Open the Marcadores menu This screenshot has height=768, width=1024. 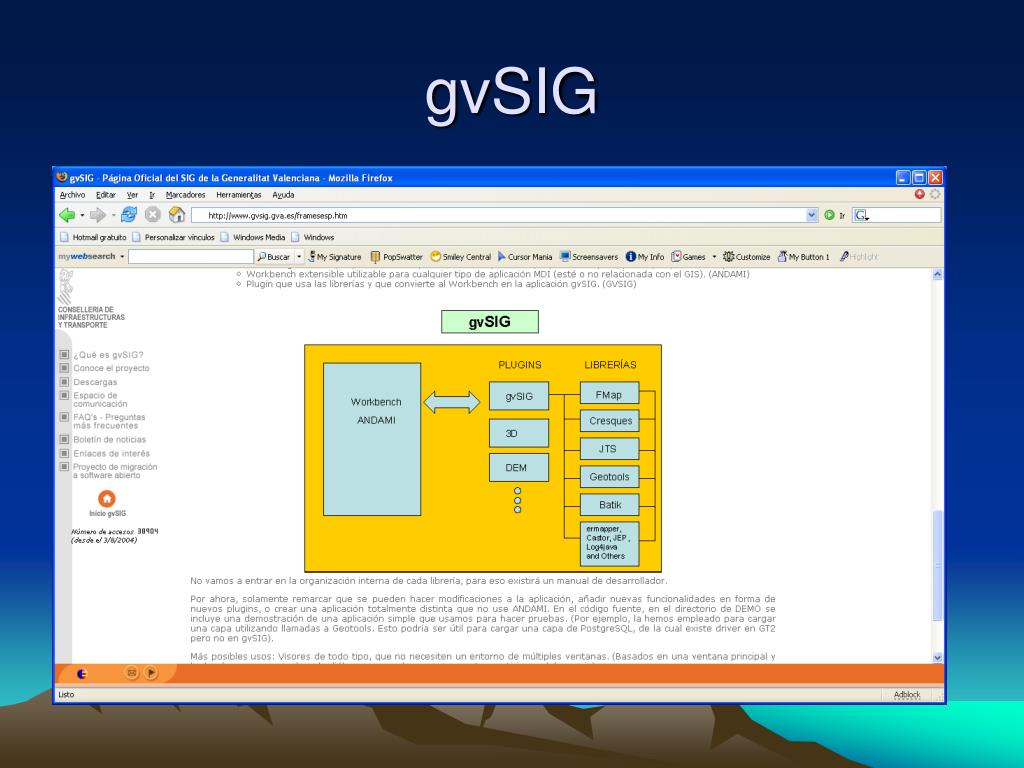coord(185,195)
